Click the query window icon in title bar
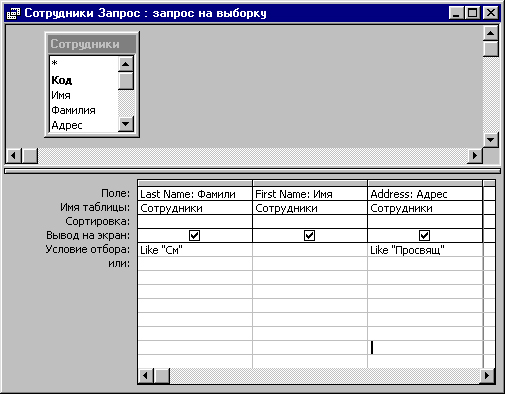 pos(13,13)
